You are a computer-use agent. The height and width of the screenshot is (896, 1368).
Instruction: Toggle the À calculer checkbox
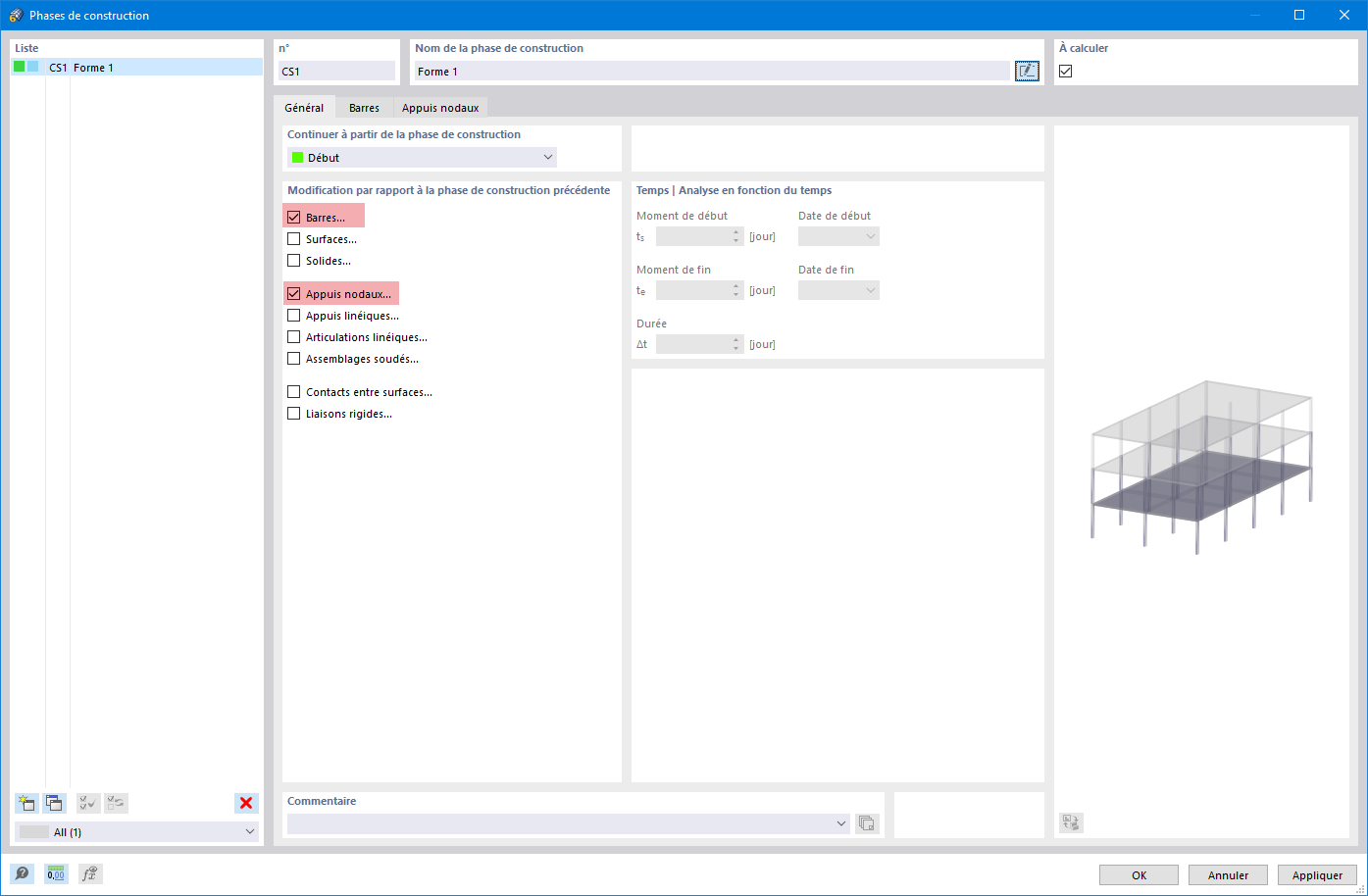point(1066,71)
